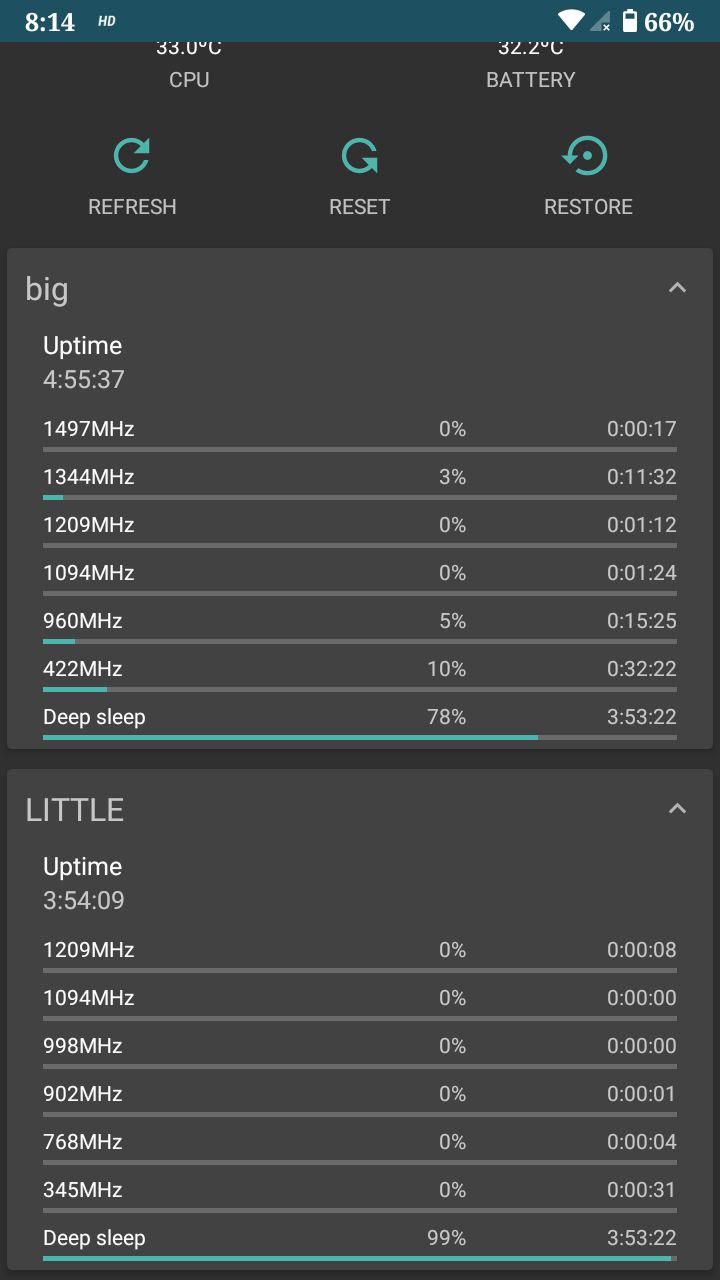Tap the big Deep sleep progress bar
The height and width of the screenshot is (1280, 720).
pos(360,737)
